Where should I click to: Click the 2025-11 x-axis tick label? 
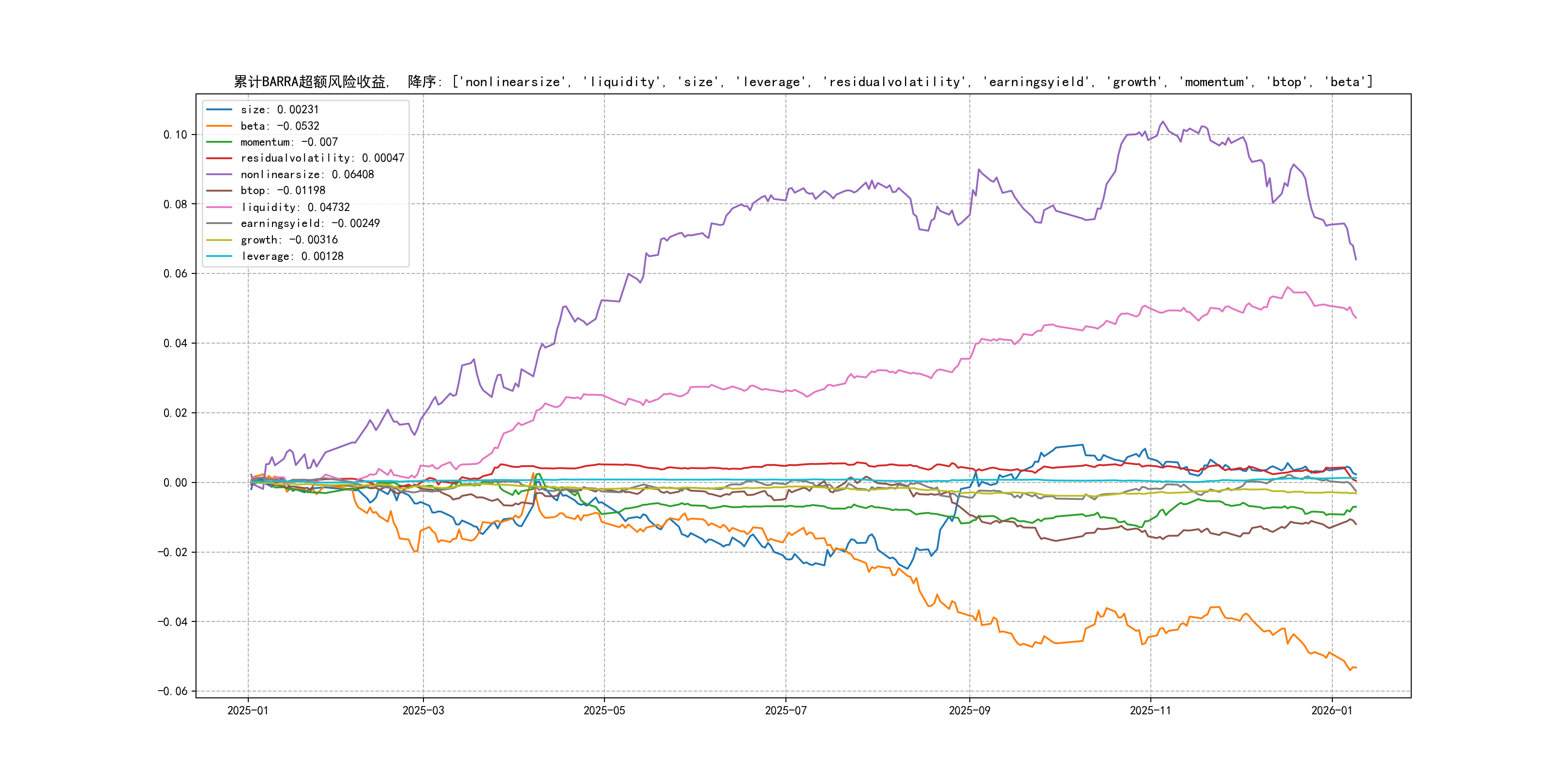1150,710
